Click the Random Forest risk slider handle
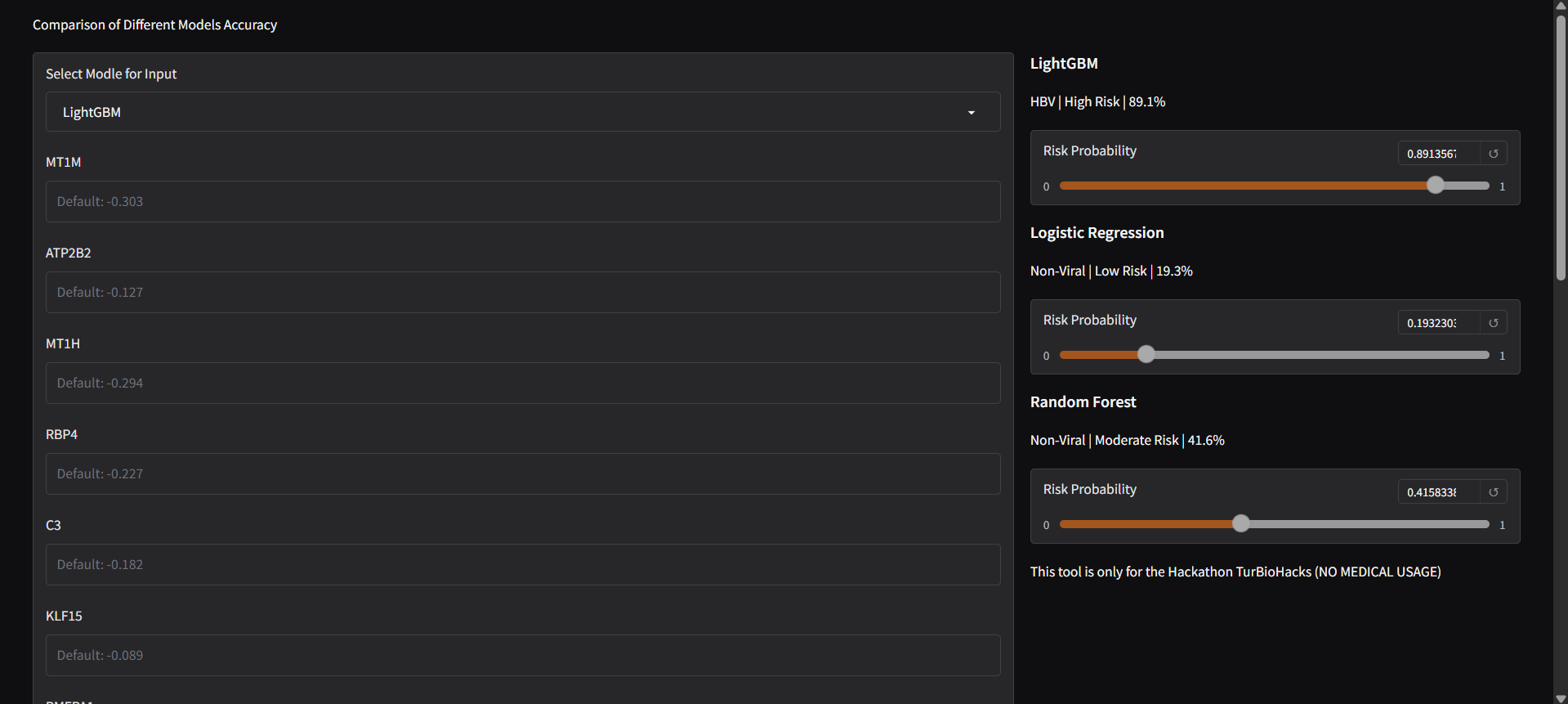This screenshot has width=1568, height=704. coord(1241,524)
